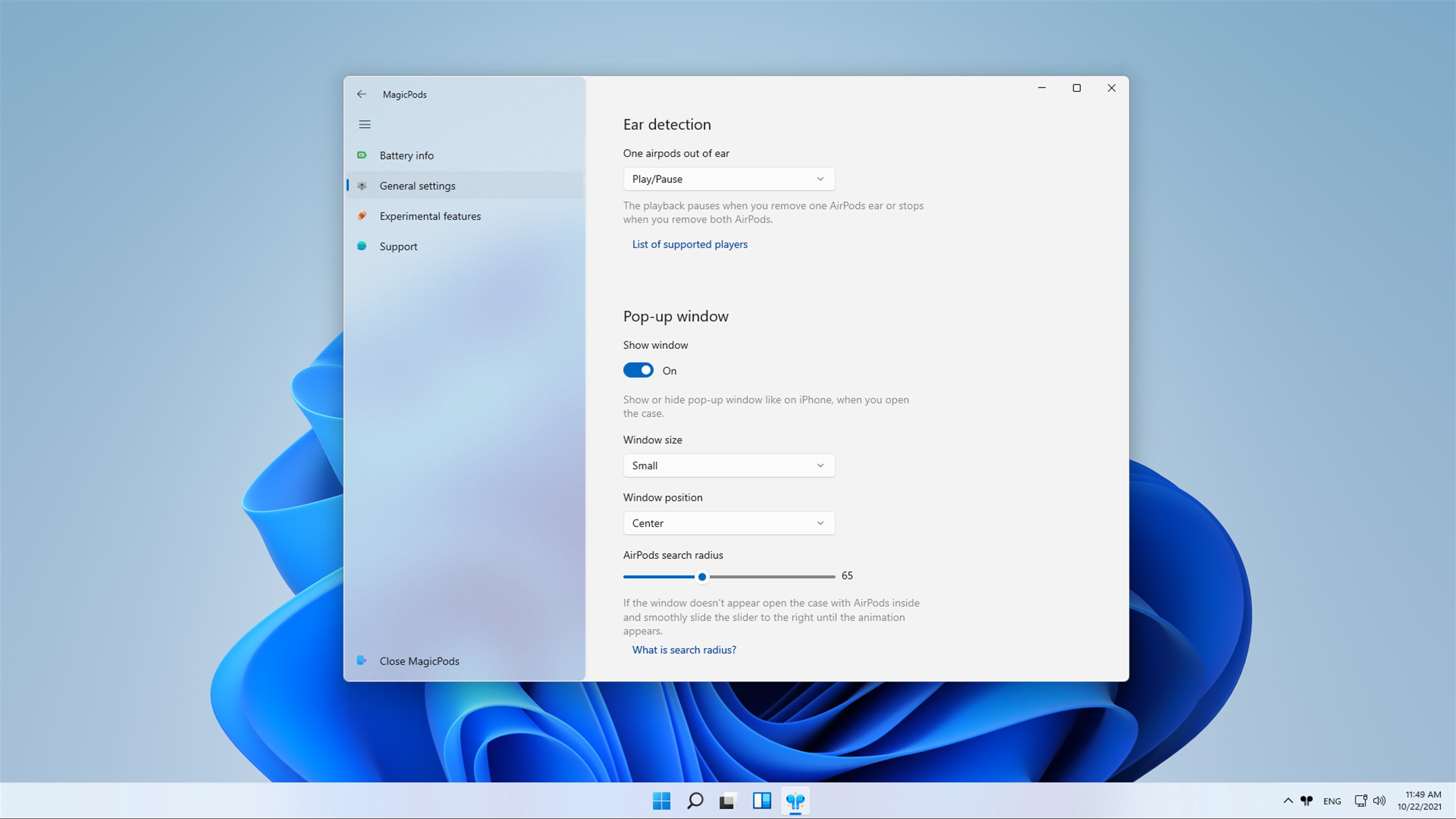Click the back arrow next to MagicPods
Viewport: 1456px width, 819px height.
tap(361, 94)
